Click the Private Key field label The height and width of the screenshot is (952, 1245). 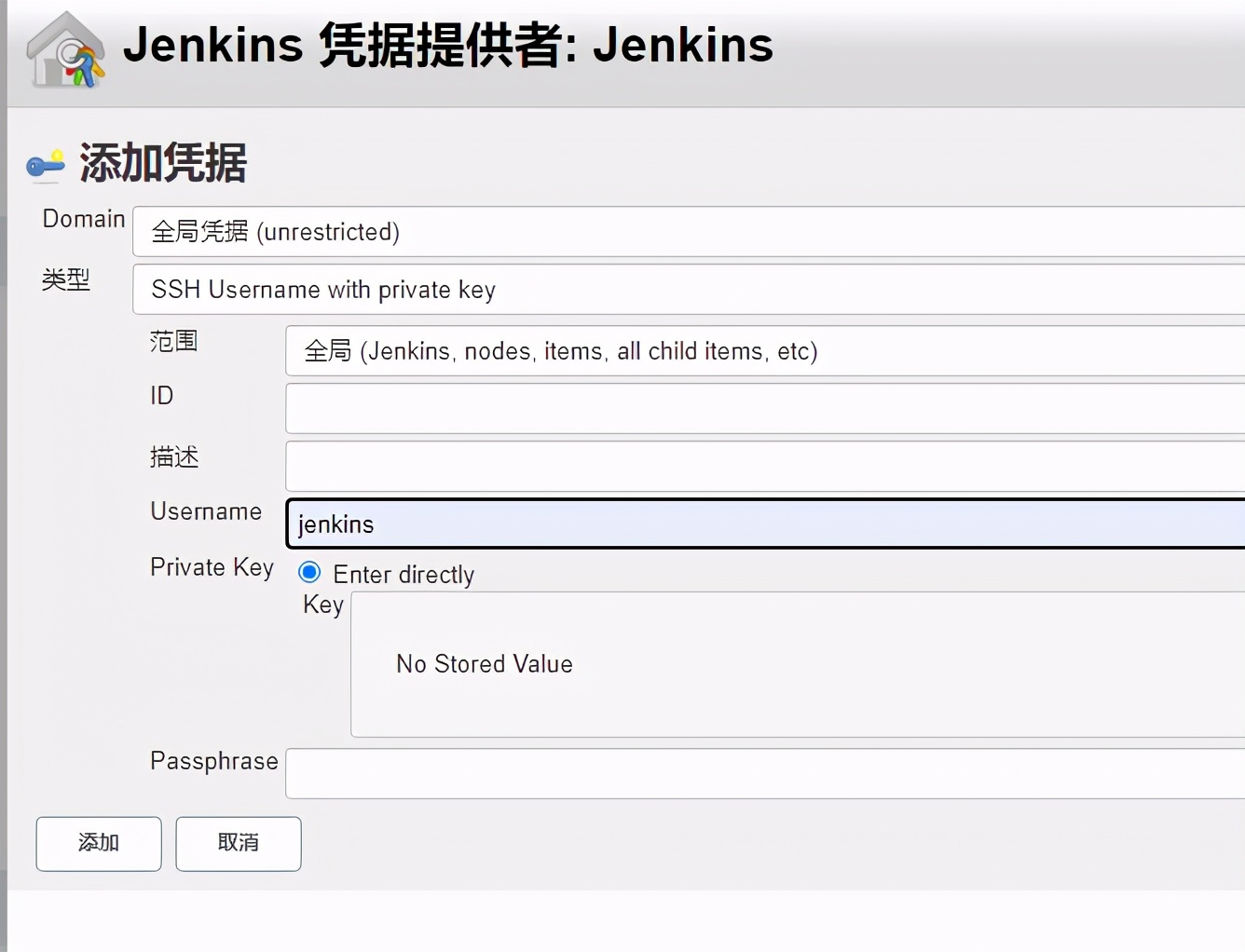click(x=212, y=567)
